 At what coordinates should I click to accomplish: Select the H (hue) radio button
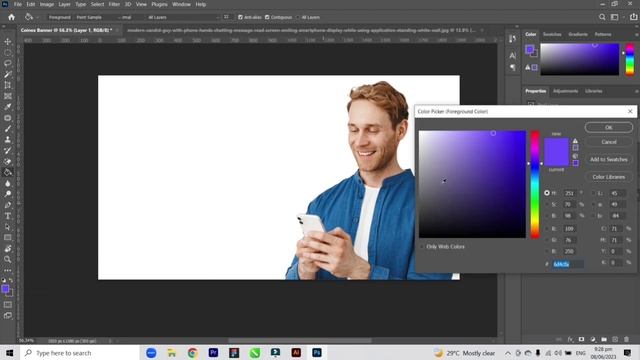pos(547,193)
